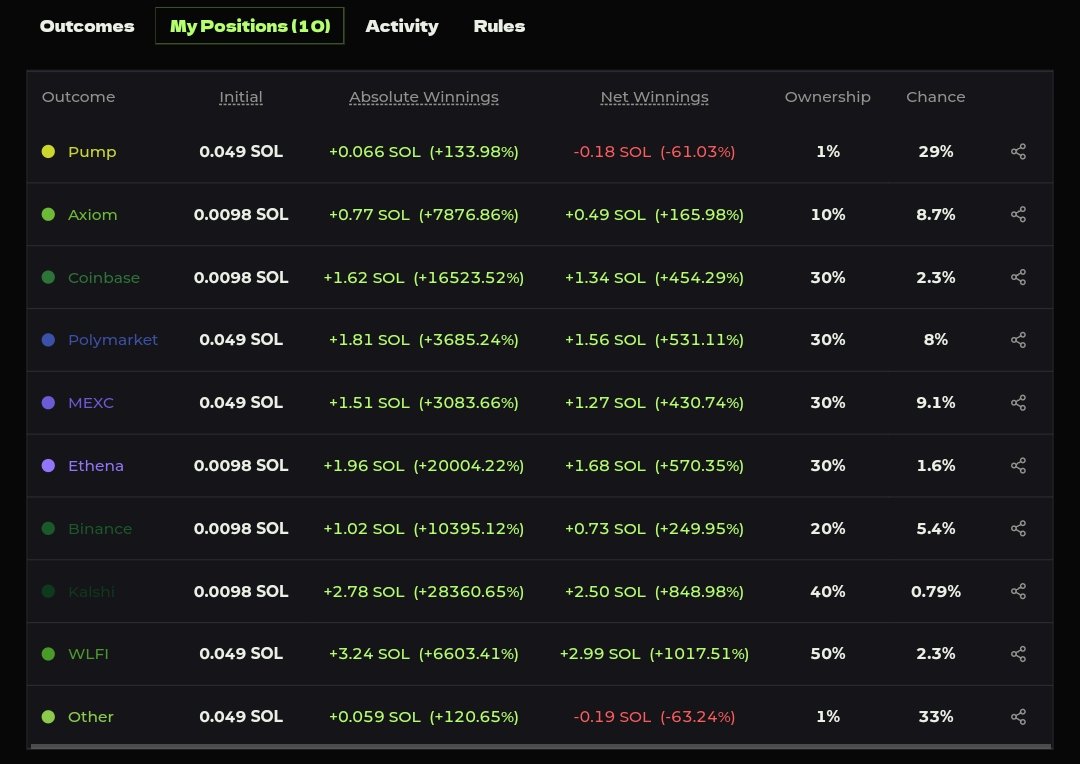Open the Ethena outcome name

pyautogui.click(x=96, y=466)
